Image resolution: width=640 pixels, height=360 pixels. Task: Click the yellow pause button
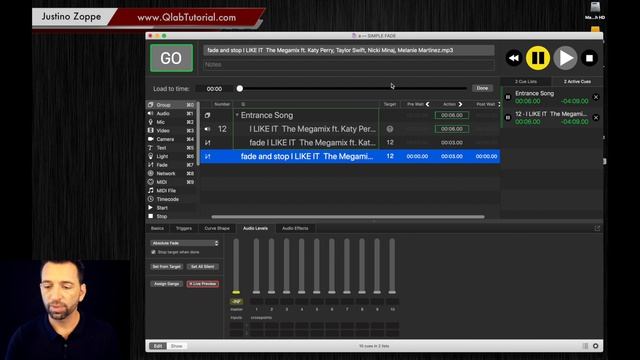tap(538, 58)
